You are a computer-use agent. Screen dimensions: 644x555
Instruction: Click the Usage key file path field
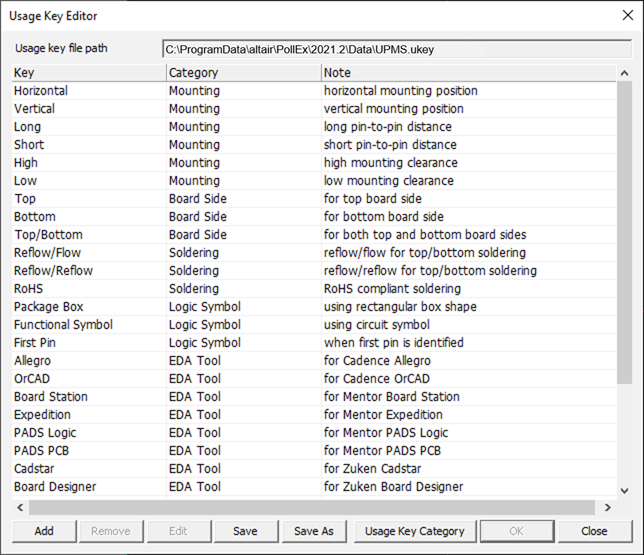[396, 49]
